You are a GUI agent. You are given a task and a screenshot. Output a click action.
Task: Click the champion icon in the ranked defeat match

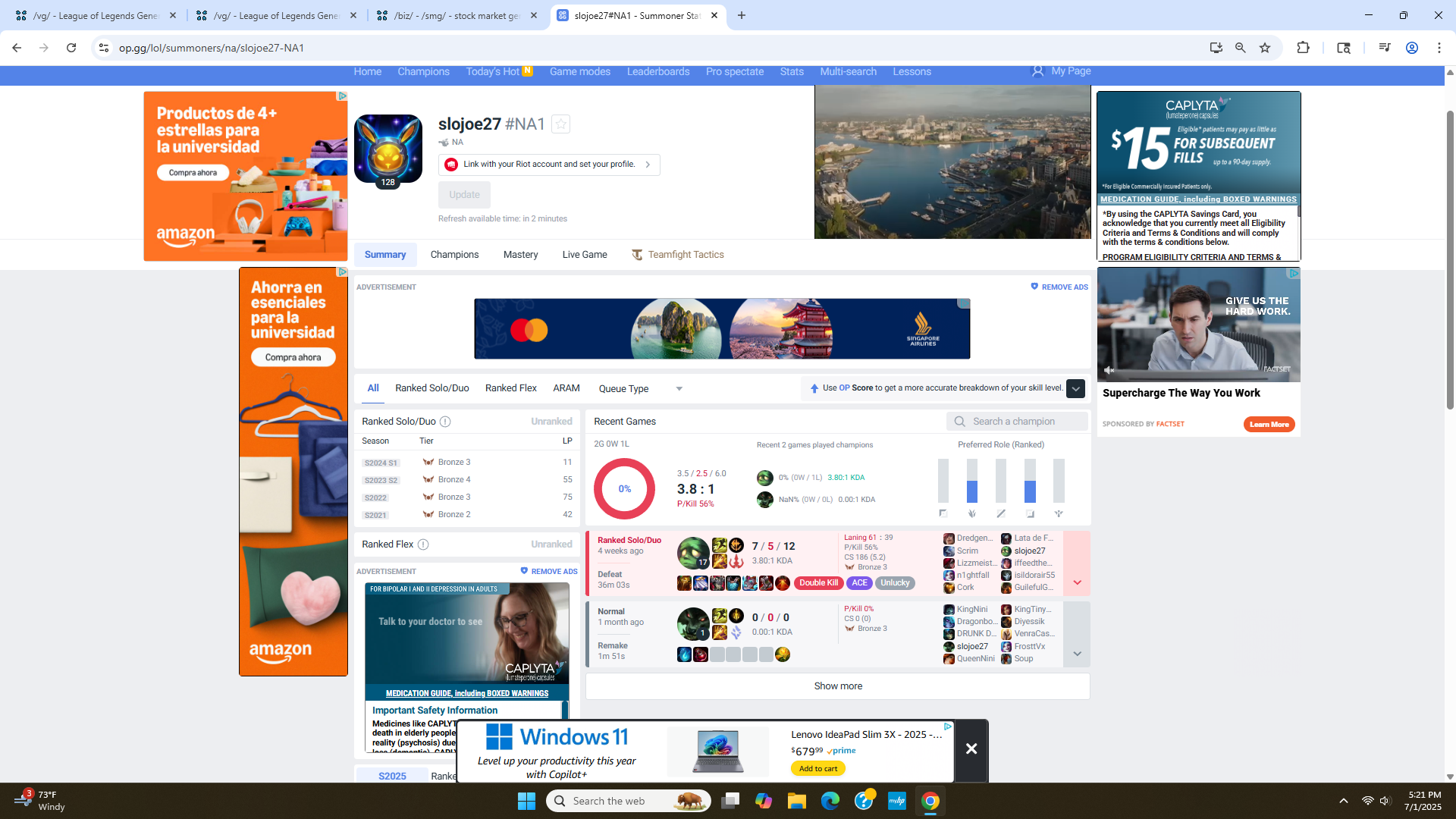(x=693, y=553)
